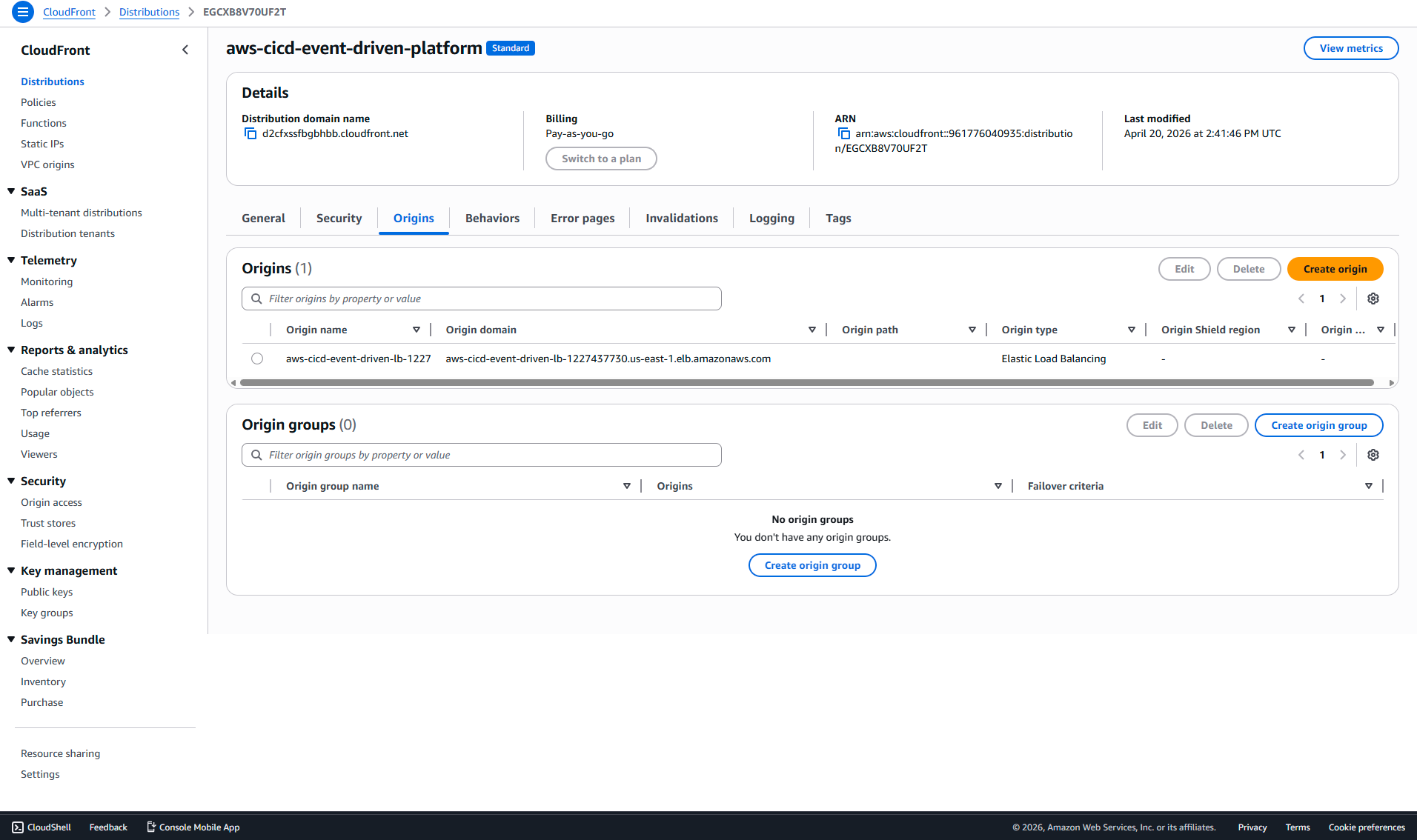Viewport: 1417px width, 840px height.
Task: Open VPC origins in side navigation
Action: point(47,164)
